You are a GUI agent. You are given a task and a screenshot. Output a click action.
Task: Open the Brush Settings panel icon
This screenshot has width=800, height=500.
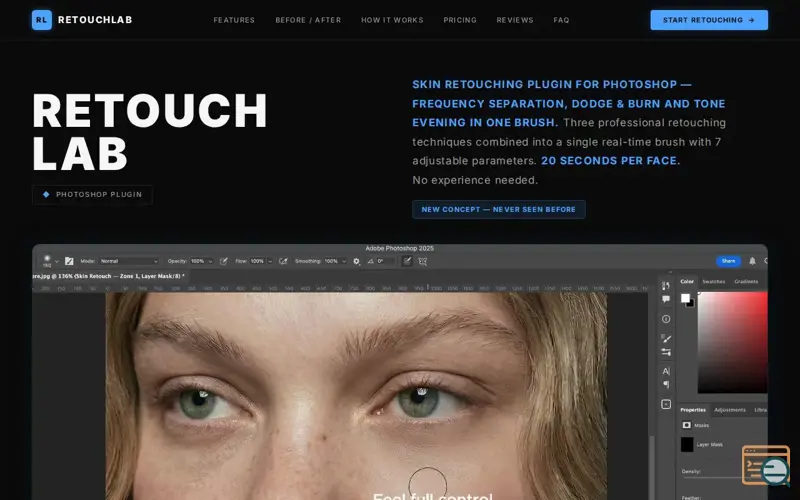coord(666,338)
